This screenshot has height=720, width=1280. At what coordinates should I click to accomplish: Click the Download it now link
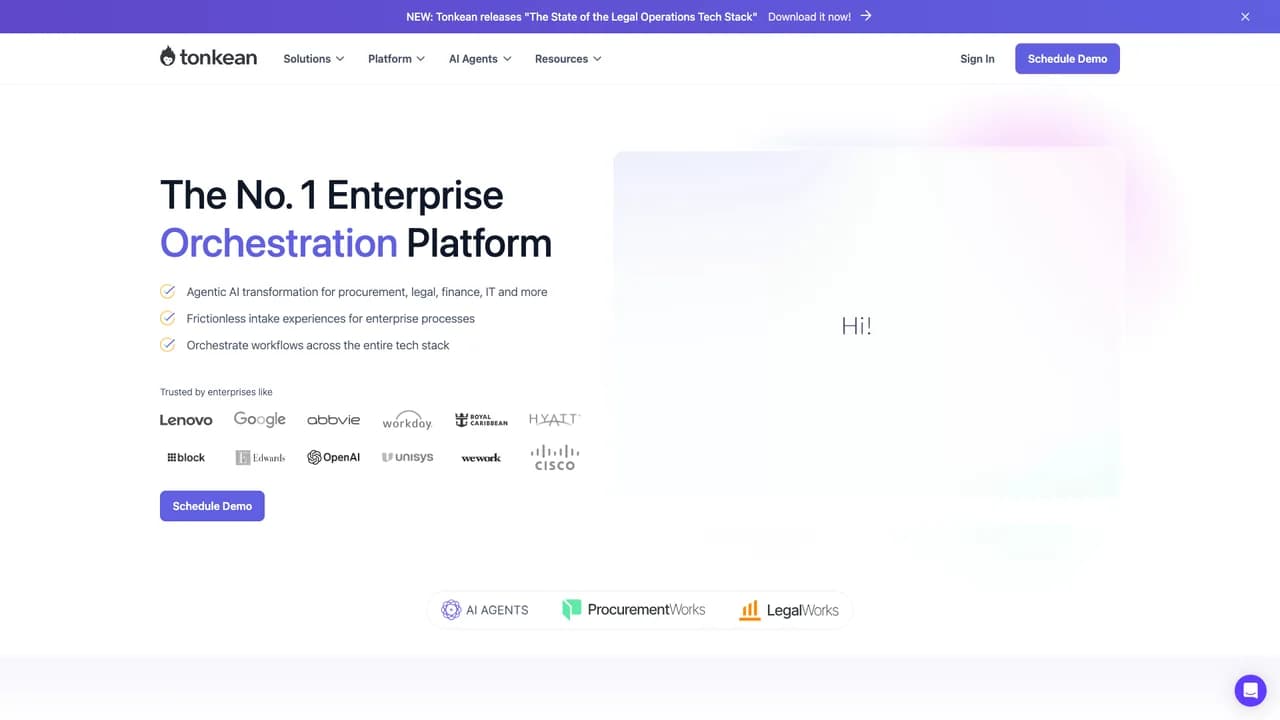809,17
